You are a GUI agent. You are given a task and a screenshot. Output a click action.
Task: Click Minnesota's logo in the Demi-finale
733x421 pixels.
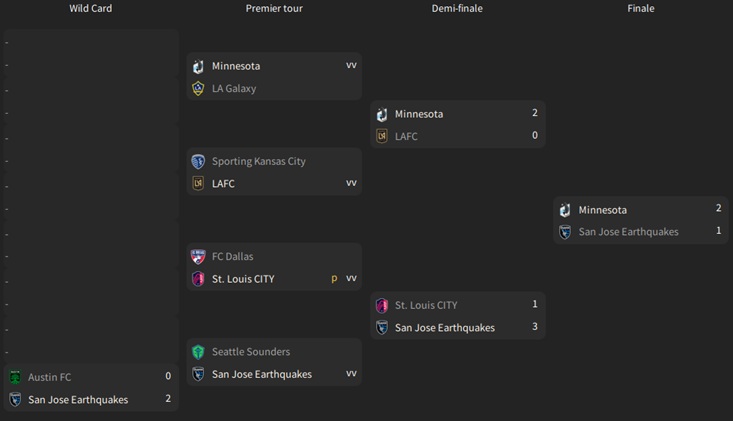[x=381, y=114]
